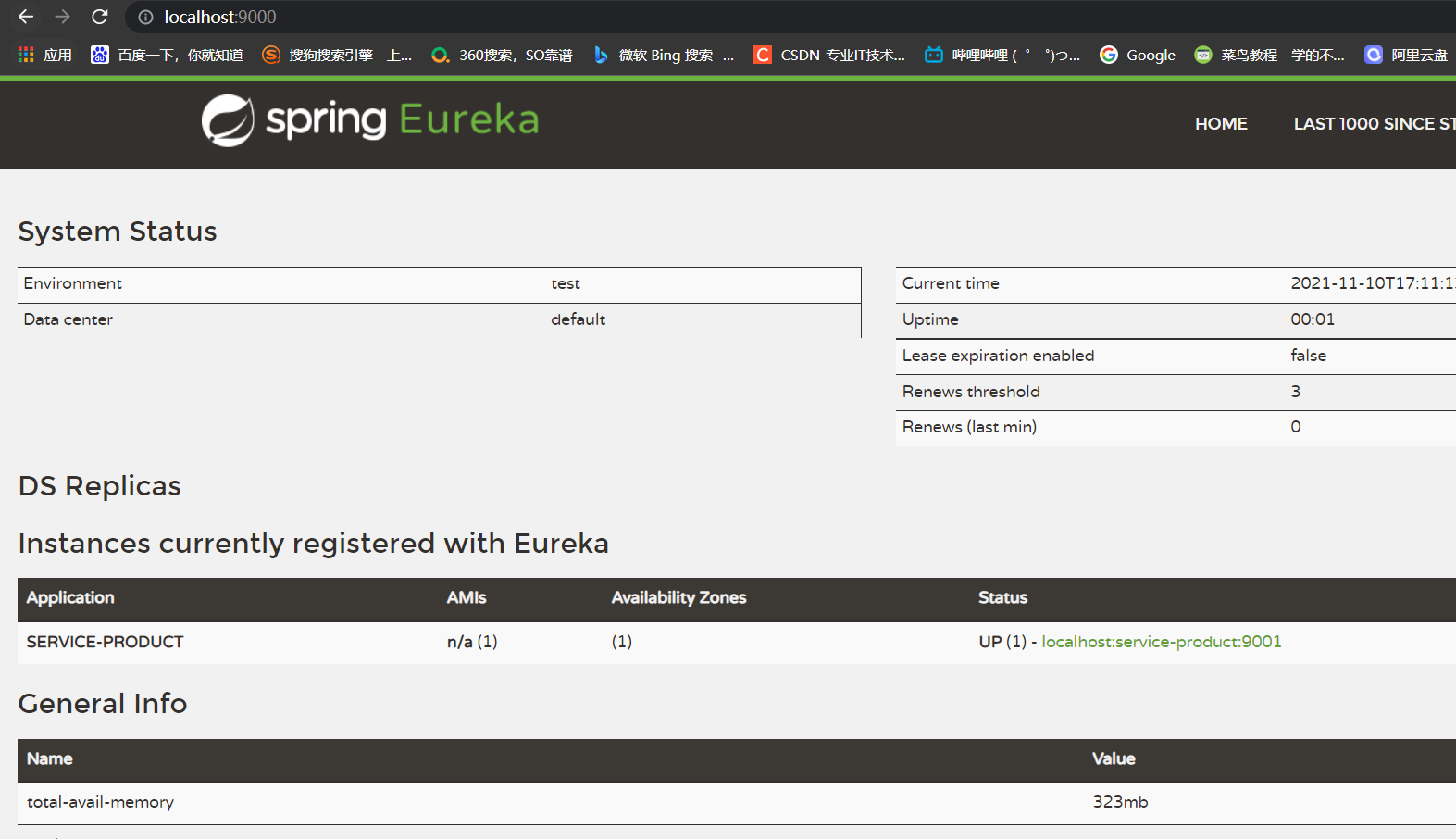
Task: Select the Lease expiration enabled value 'false'
Action: [1308, 356]
